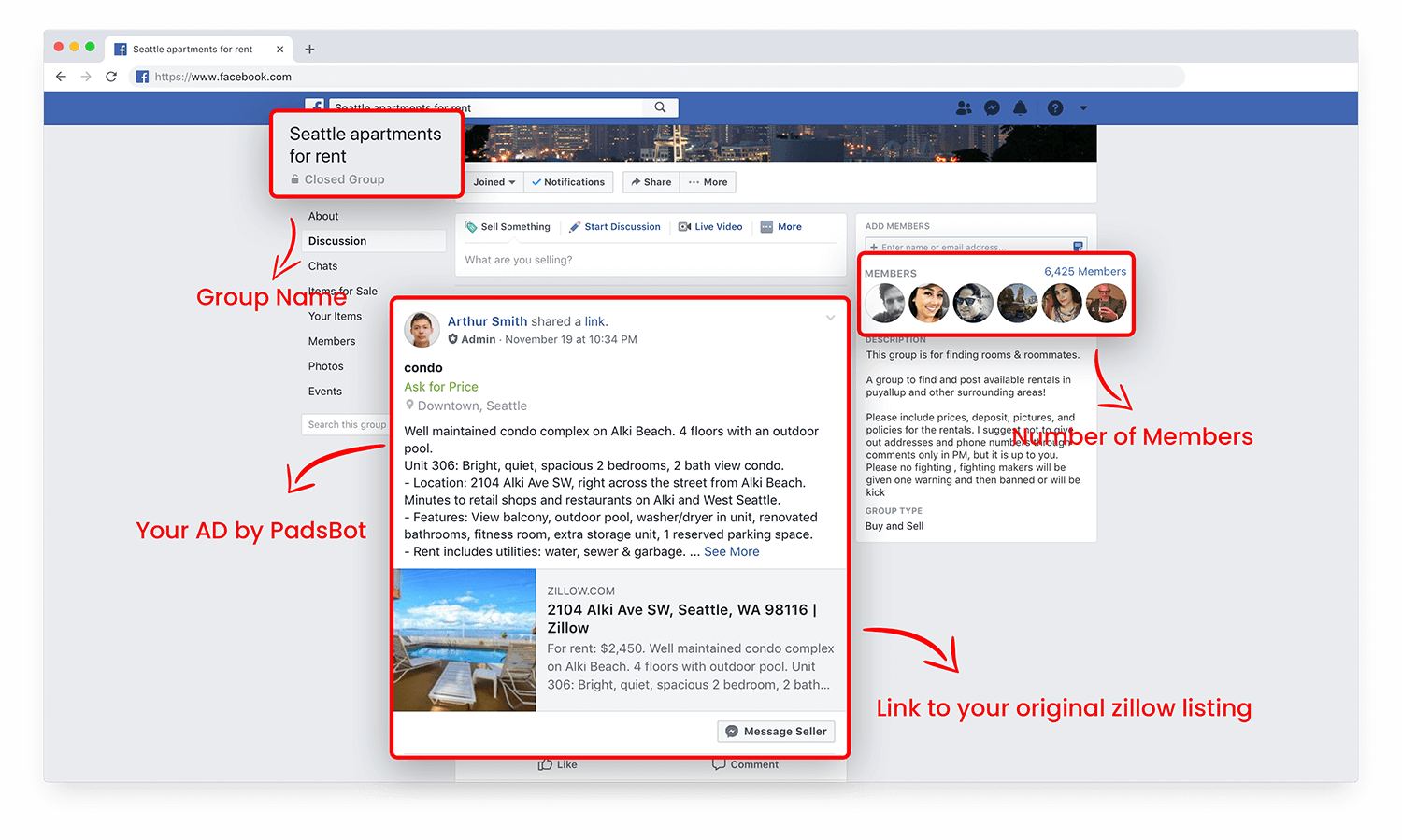Image resolution: width=1402 pixels, height=840 pixels.
Task: Open a new browser tab
Action: click(x=310, y=50)
